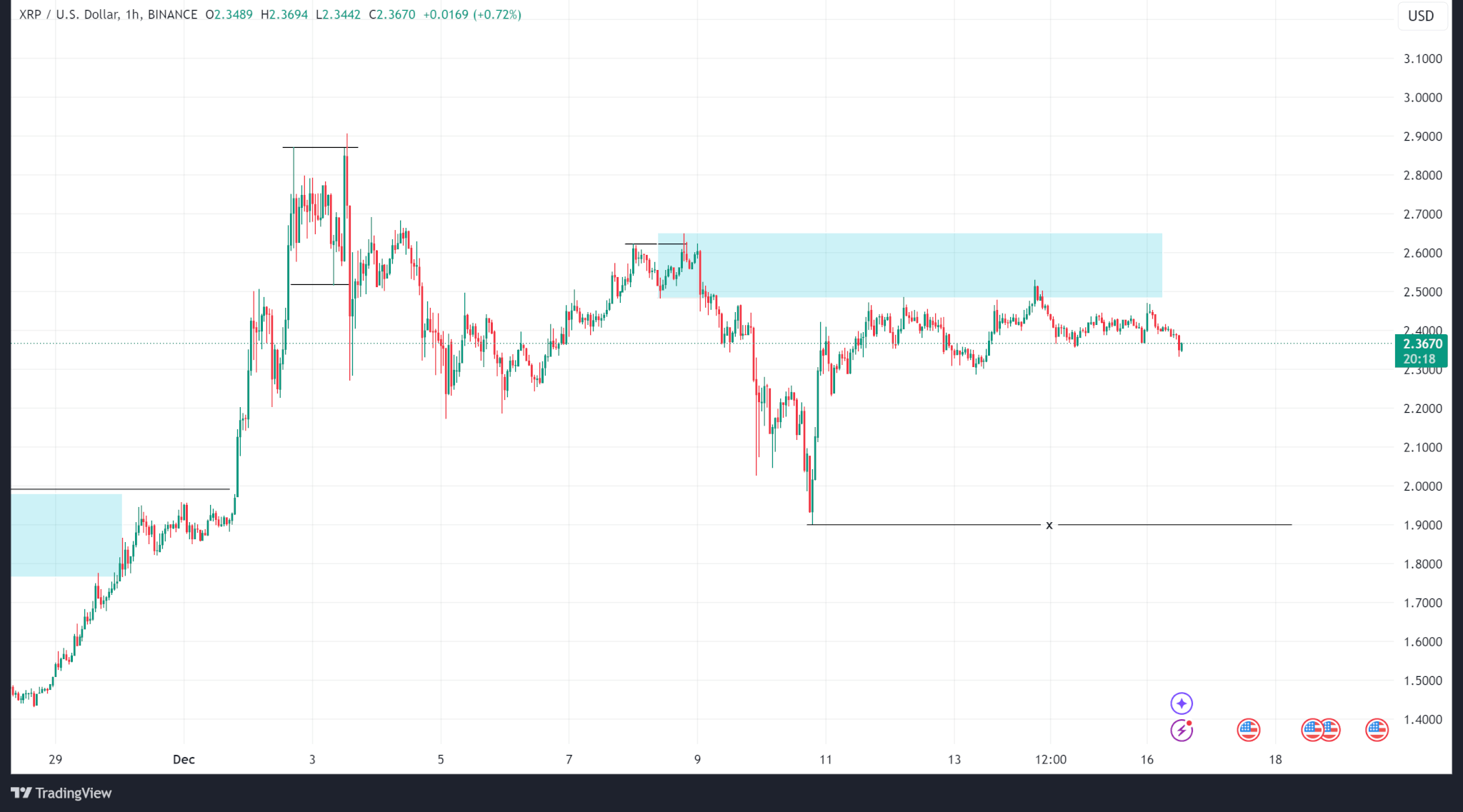Click the 13 date label on time axis
The width and height of the screenshot is (1463, 812).
(954, 759)
